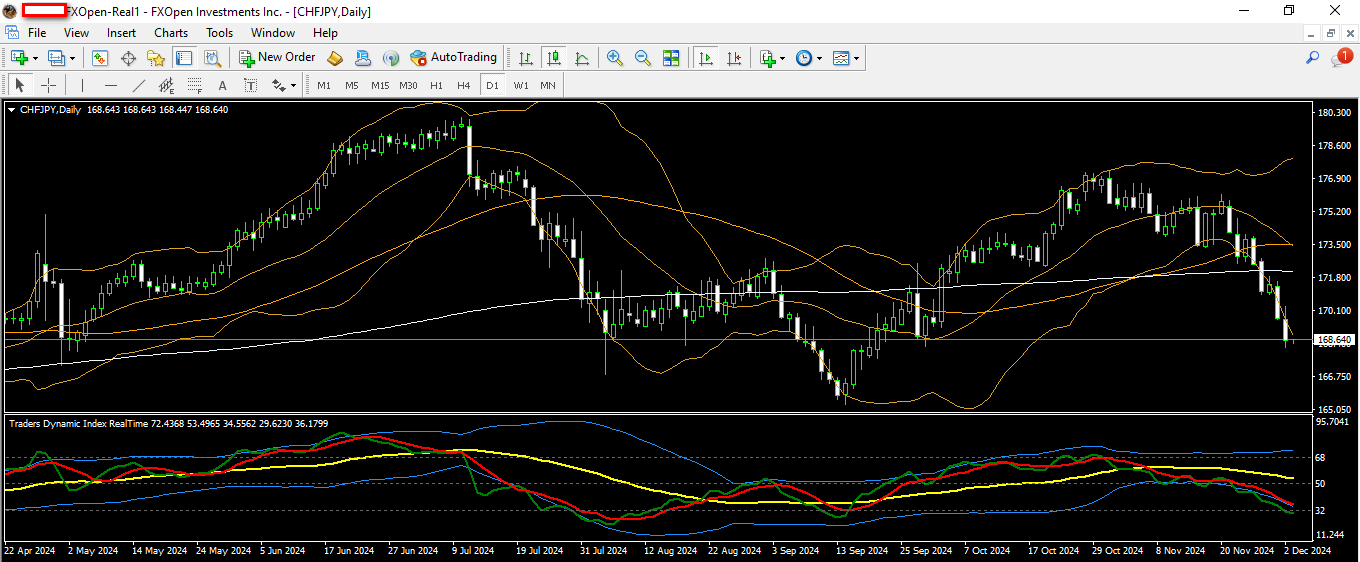Open the Insert menu
The image size is (1360, 562).
pos(122,33)
